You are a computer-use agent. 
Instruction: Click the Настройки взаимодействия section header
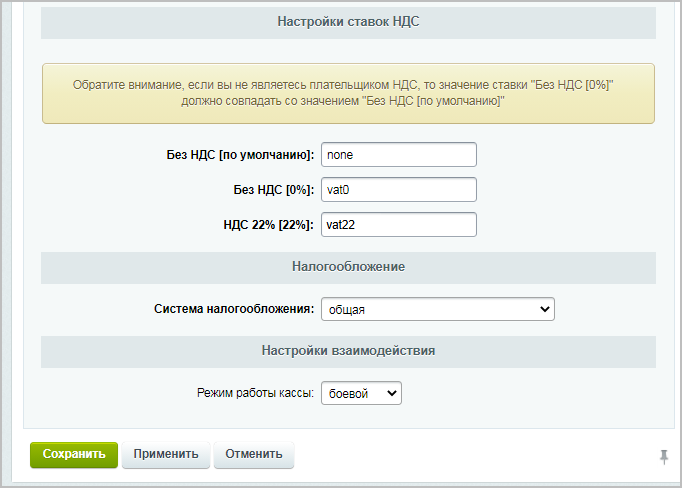point(348,351)
